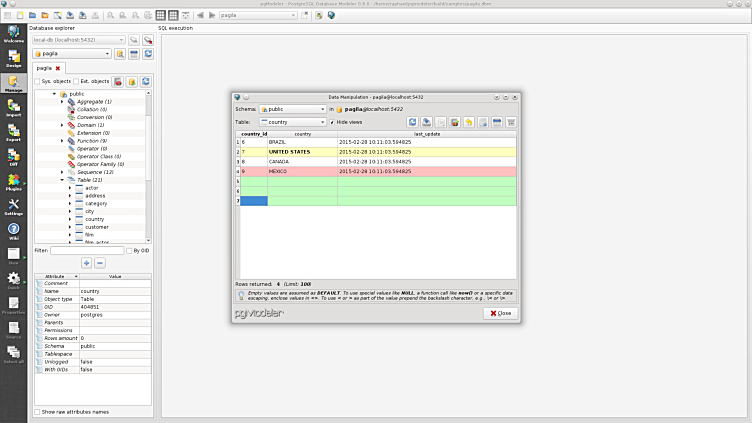Refresh the data grid in Data Manipulation
Viewport: 752px width, 423px height.
pyautogui.click(x=412, y=122)
